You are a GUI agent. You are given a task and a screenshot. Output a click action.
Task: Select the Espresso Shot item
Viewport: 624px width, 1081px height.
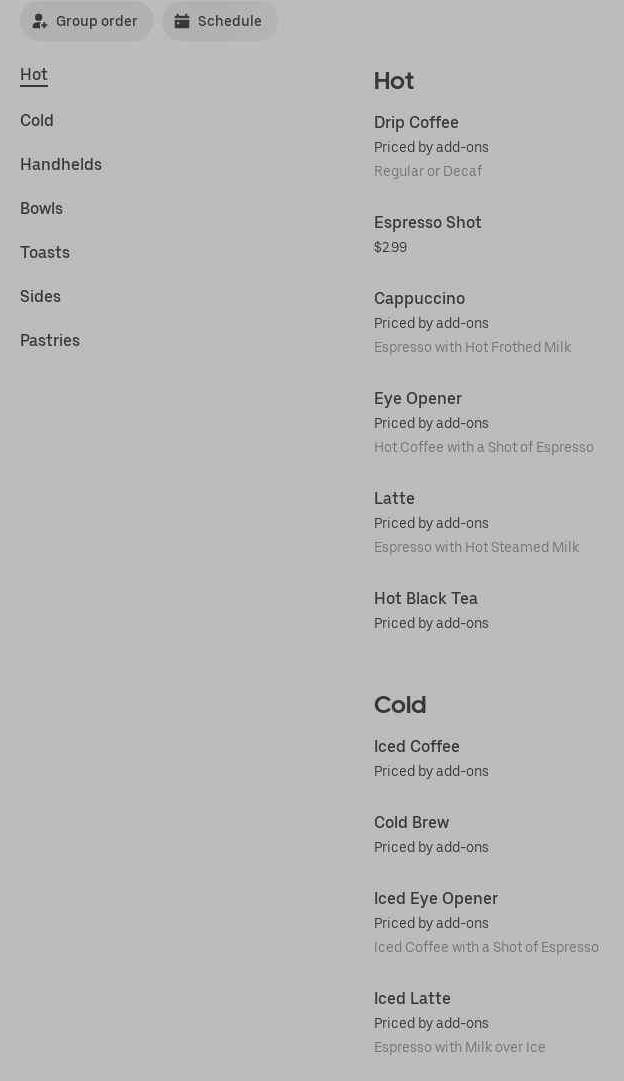[428, 223]
